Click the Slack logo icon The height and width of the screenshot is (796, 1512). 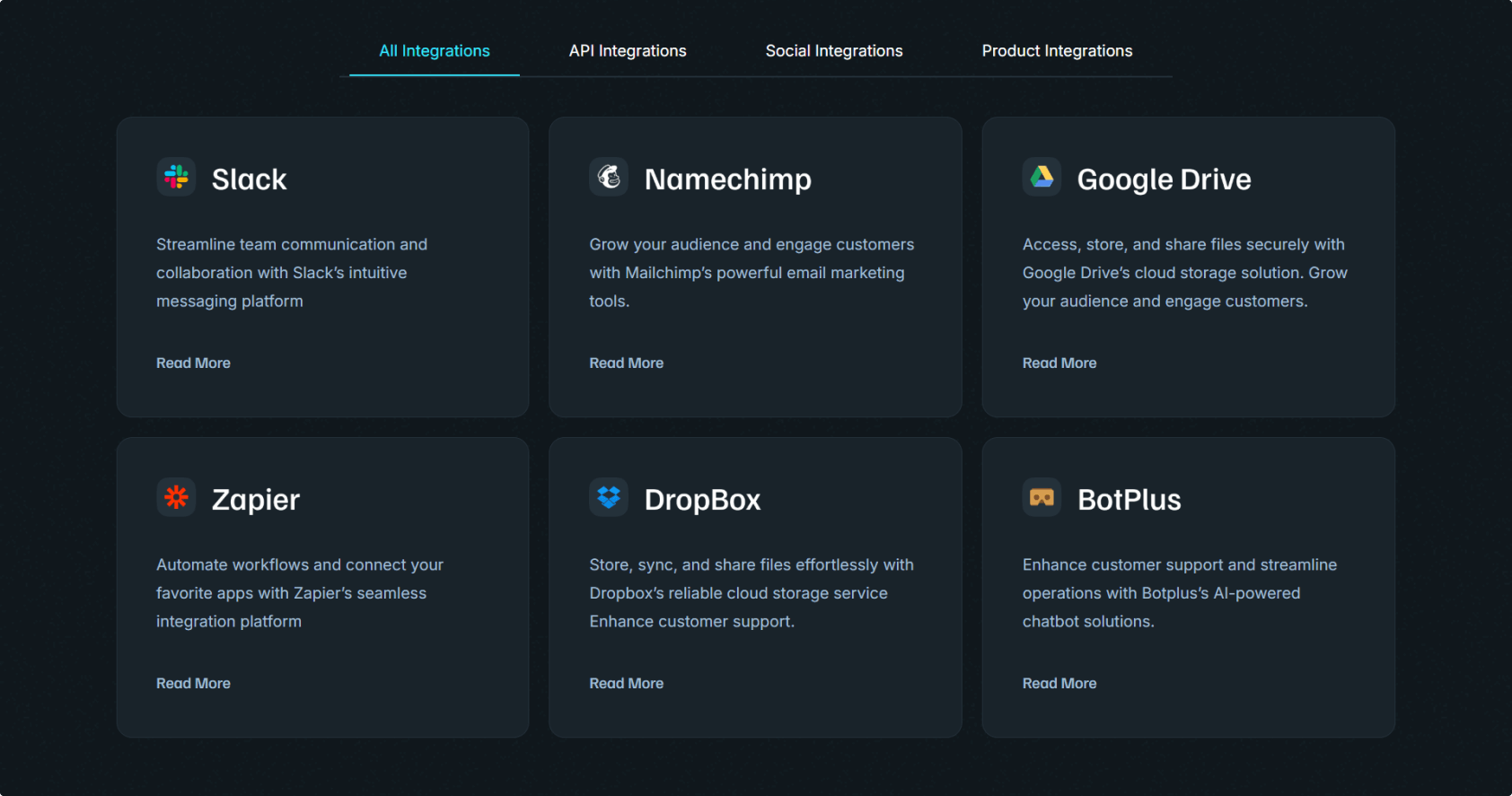pyautogui.click(x=176, y=177)
